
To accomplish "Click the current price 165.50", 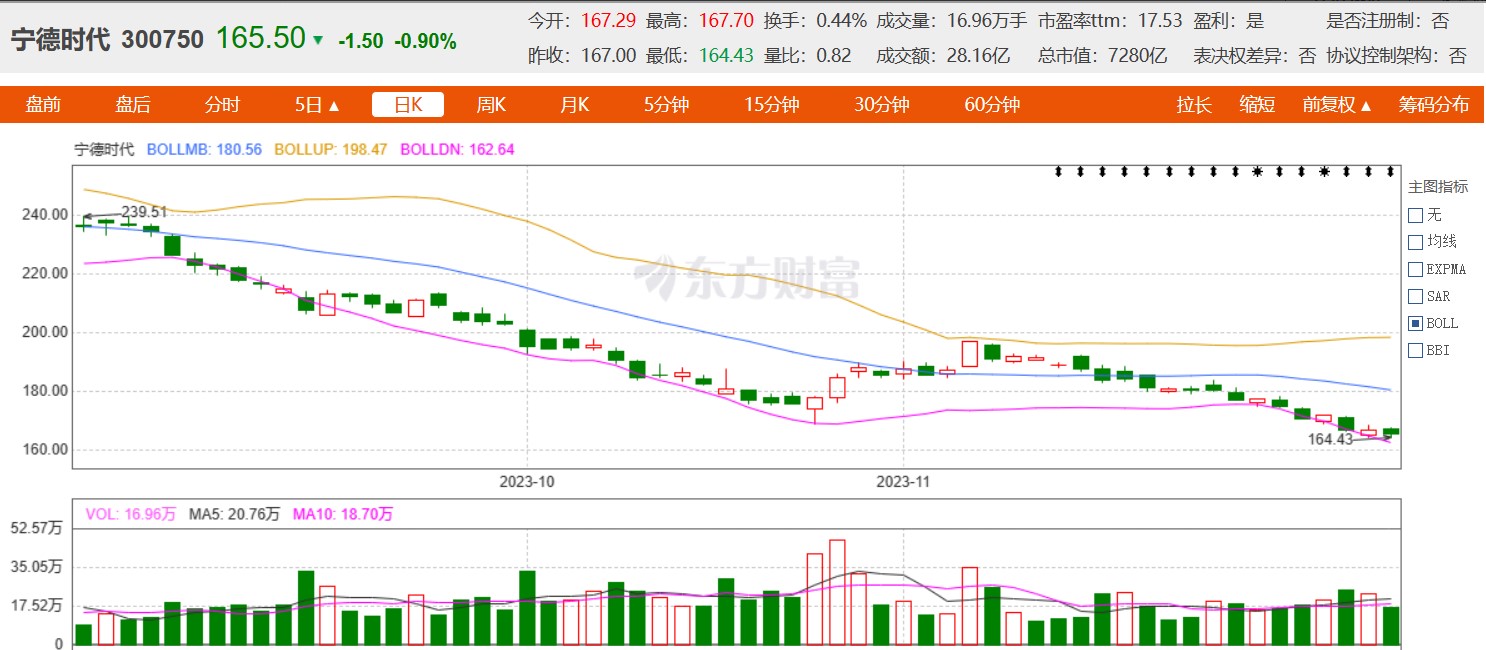I will pos(261,38).
